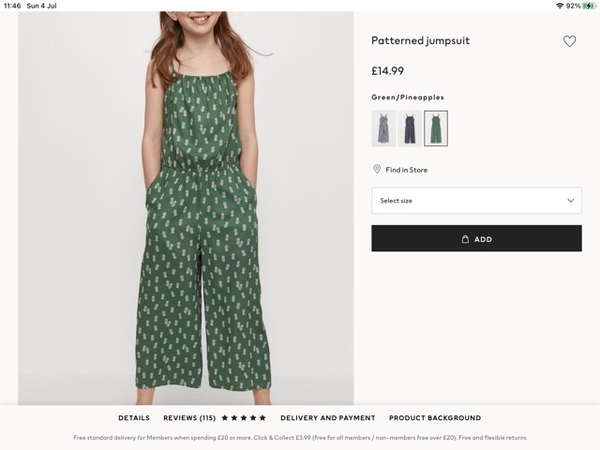600x450 pixels.
Task: Select the green pineapples colour swatch
Action: tap(436, 128)
